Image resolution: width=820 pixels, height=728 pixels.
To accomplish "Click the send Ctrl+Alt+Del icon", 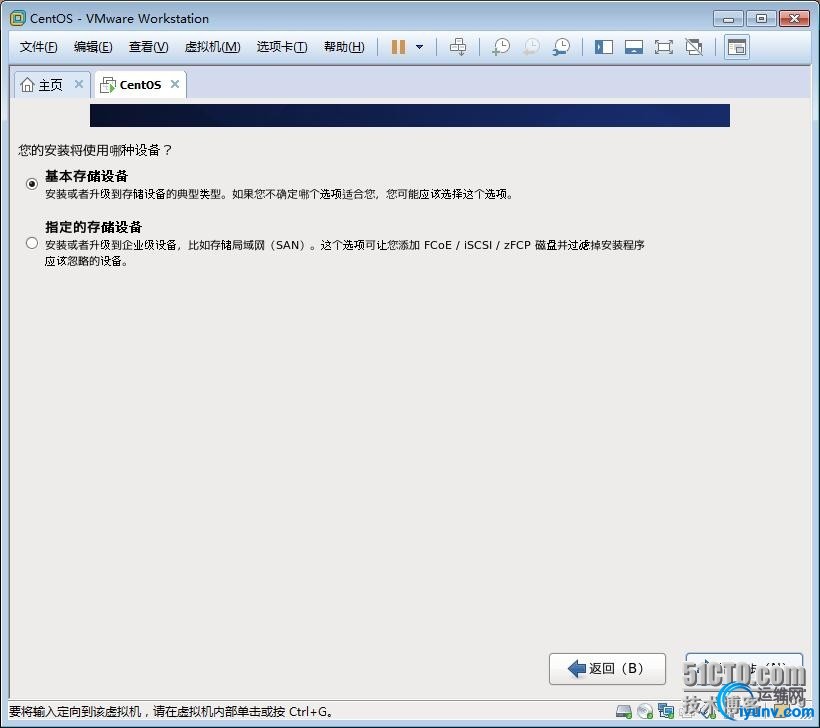I will 458,47.
